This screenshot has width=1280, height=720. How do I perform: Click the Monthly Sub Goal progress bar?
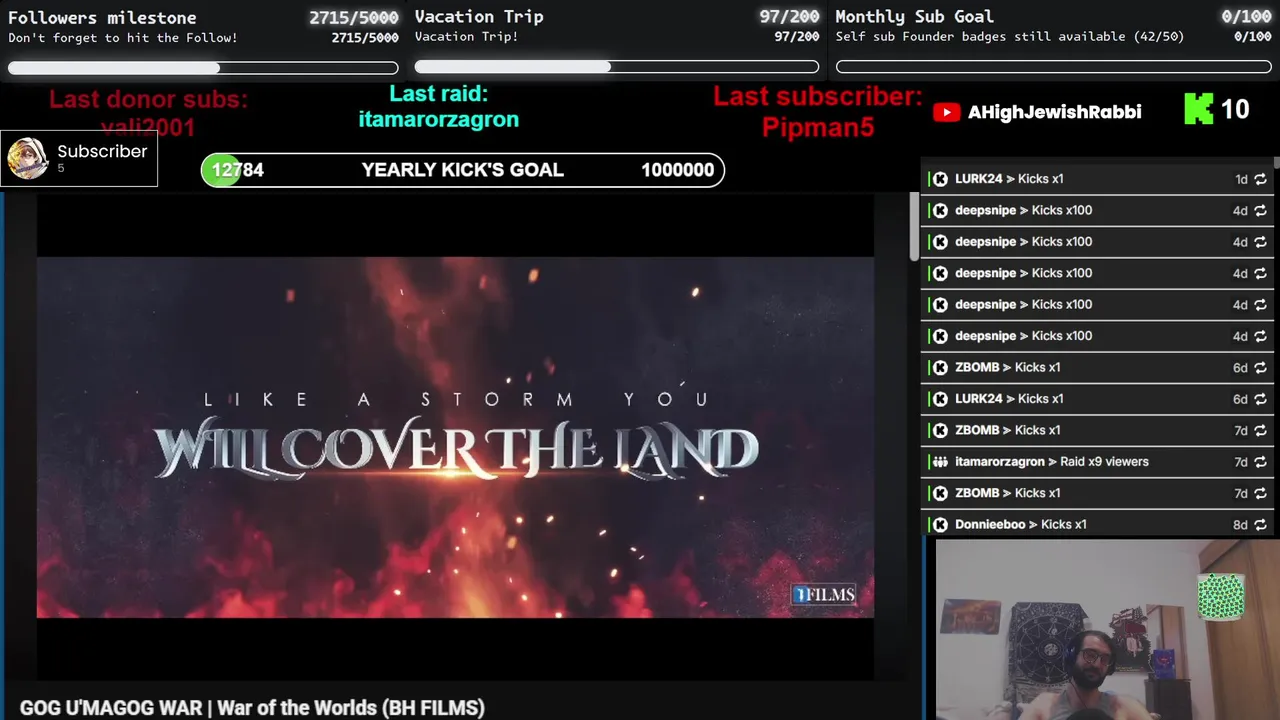coord(1054,67)
